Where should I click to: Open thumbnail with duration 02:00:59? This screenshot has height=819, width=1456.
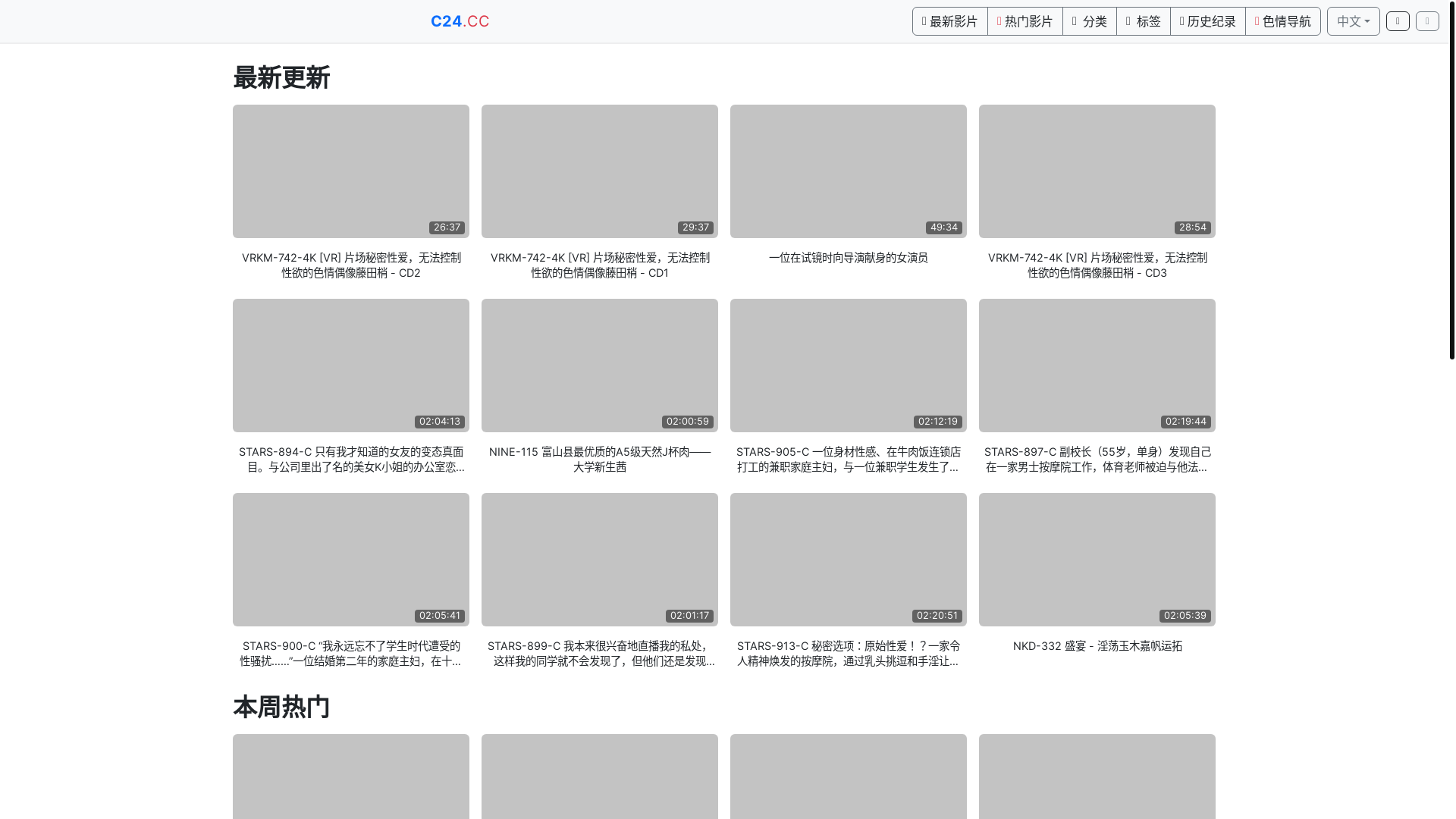[600, 366]
